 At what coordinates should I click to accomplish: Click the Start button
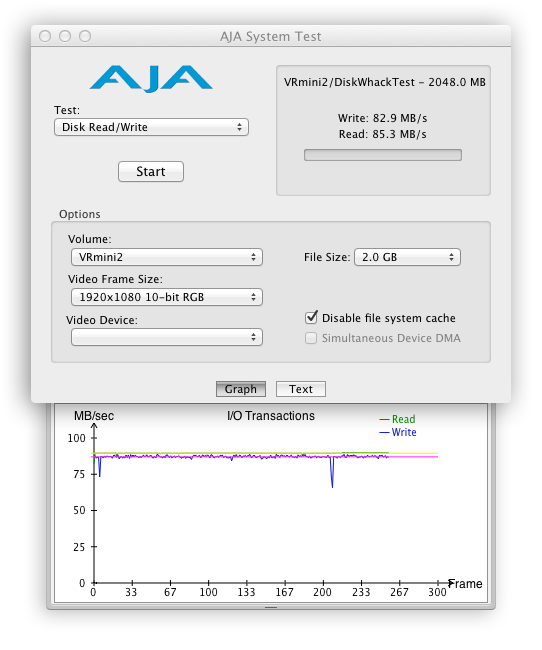point(151,171)
